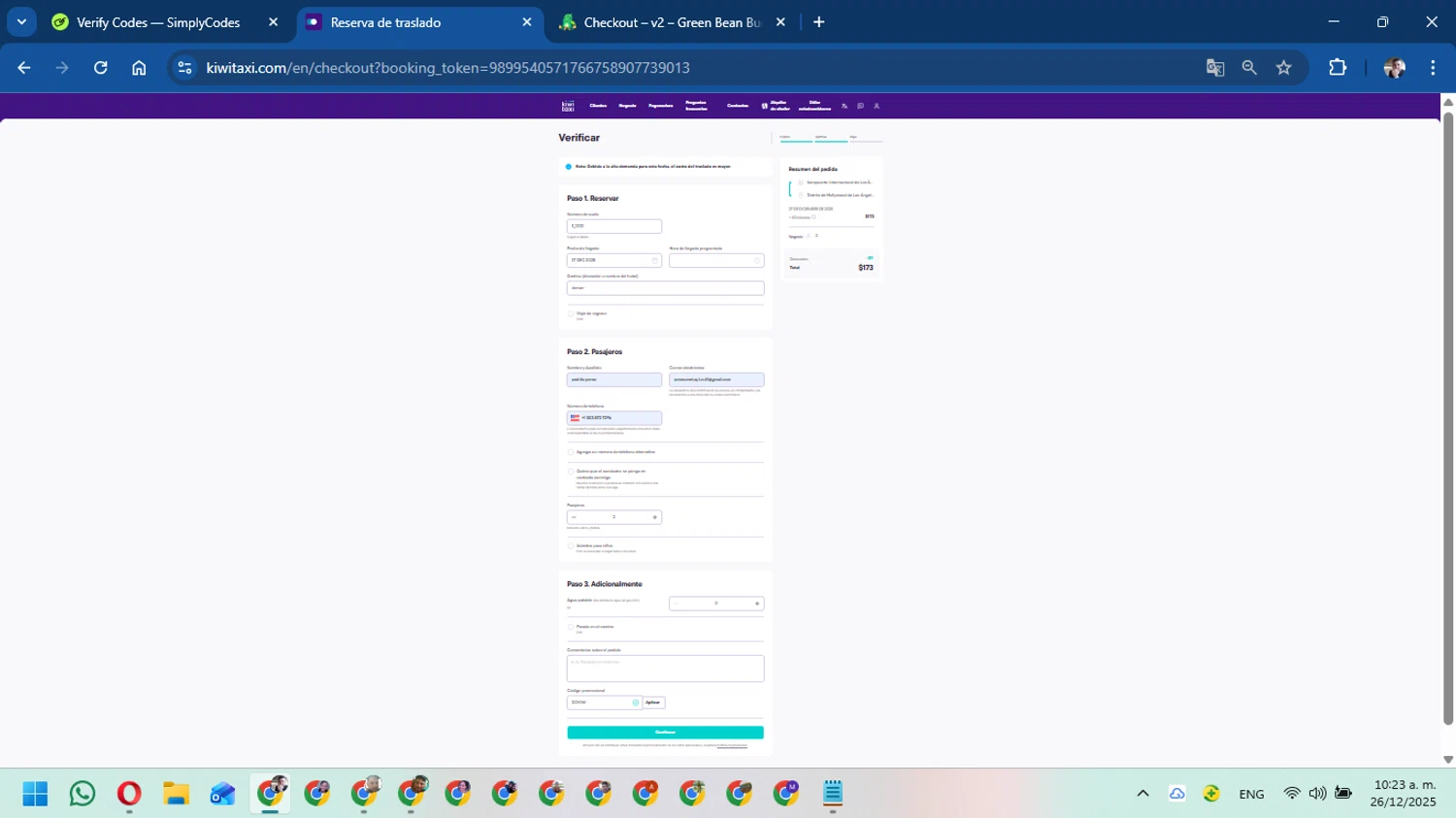Open Preguntas frecuentes in header
Viewport: 1456px width, 818px height.
pyautogui.click(x=696, y=106)
